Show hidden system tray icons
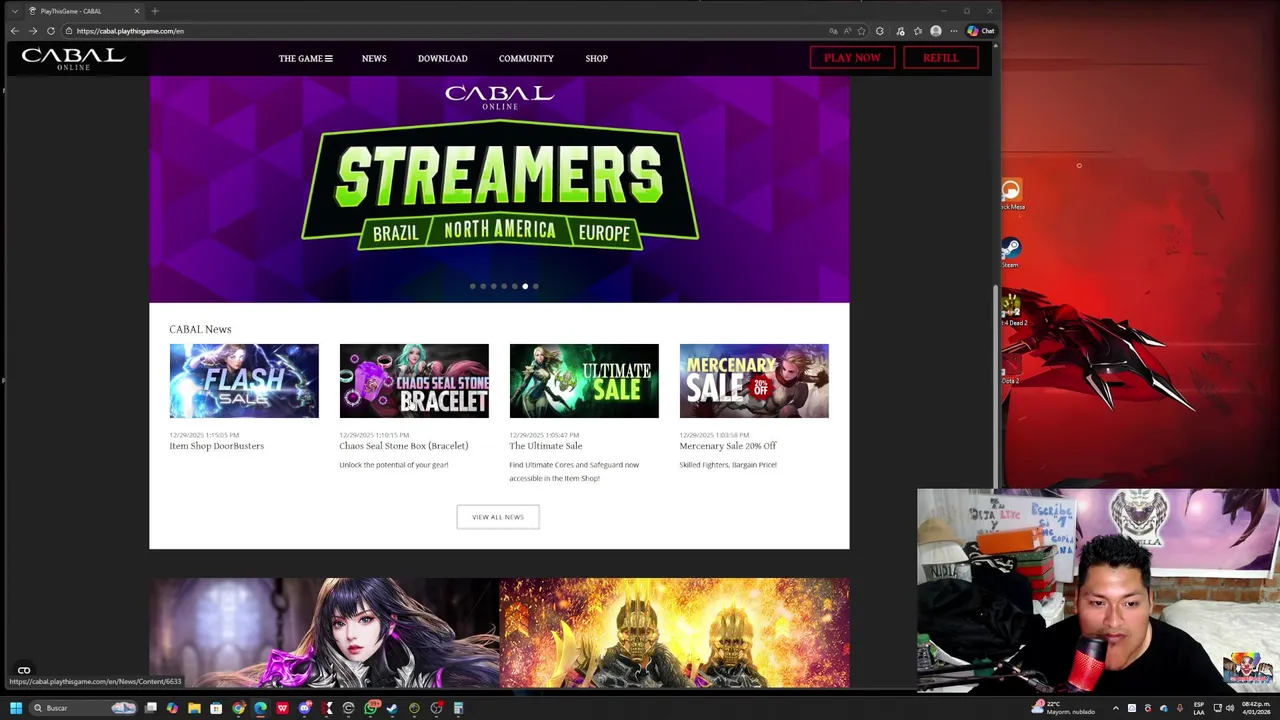 pos(1116,708)
